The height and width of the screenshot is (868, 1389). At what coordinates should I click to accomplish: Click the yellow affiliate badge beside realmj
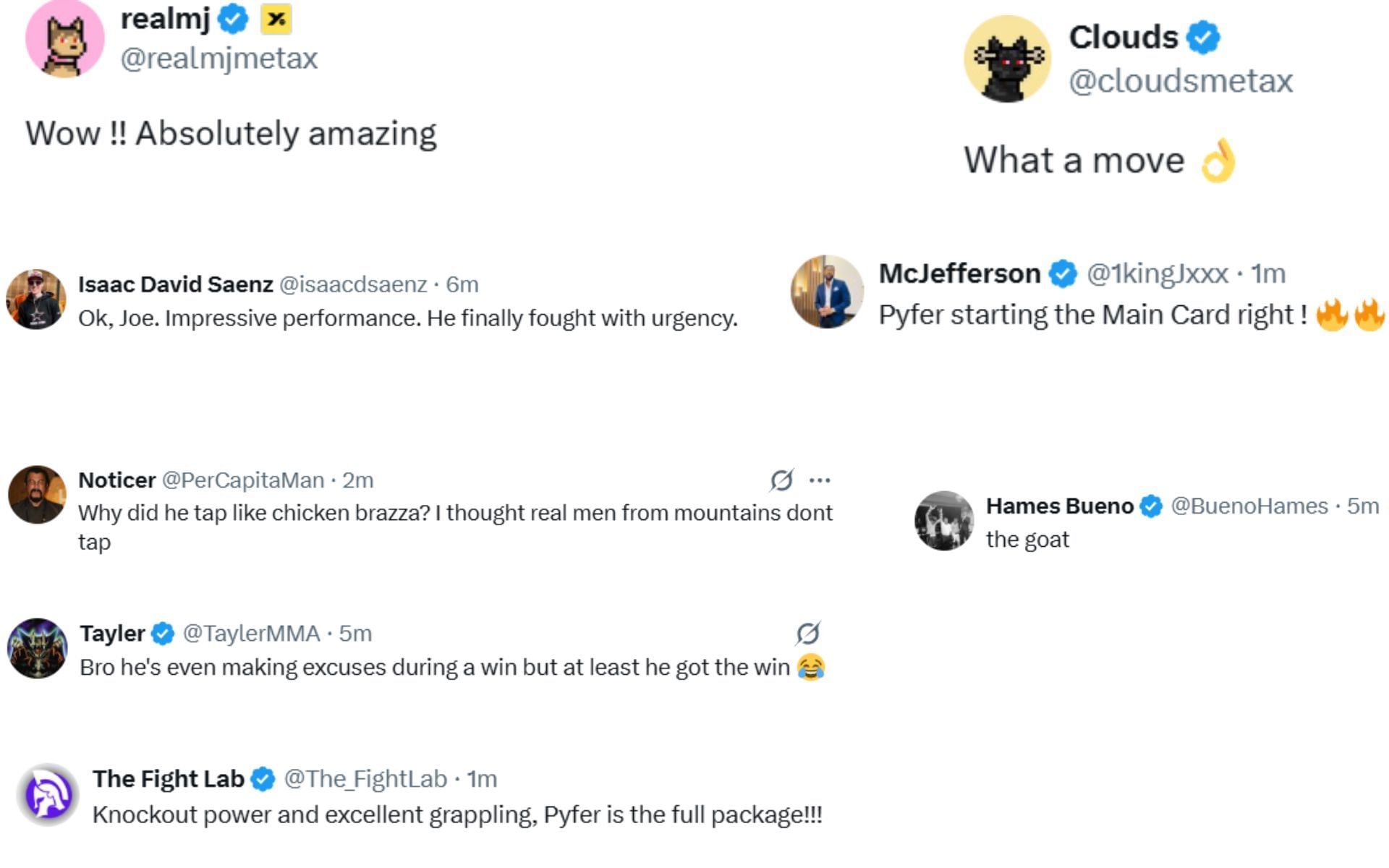tap(276, 20)
